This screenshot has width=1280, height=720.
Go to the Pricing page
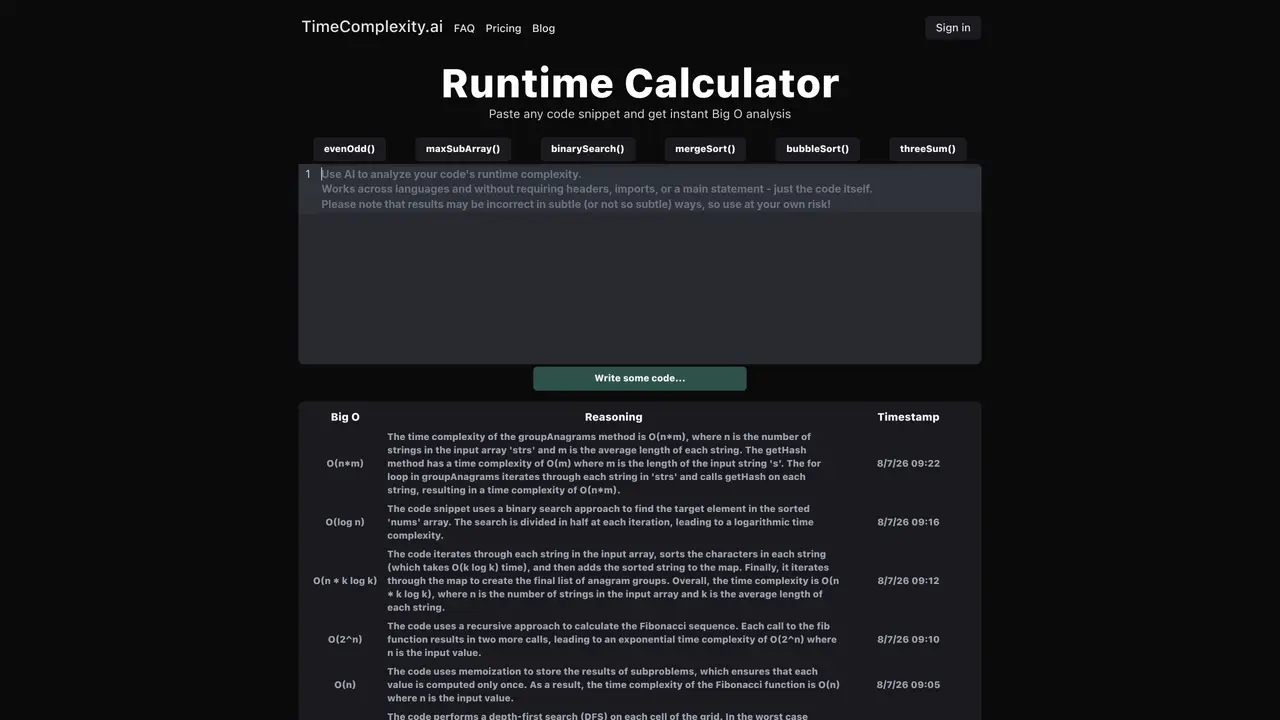point(503,28)
